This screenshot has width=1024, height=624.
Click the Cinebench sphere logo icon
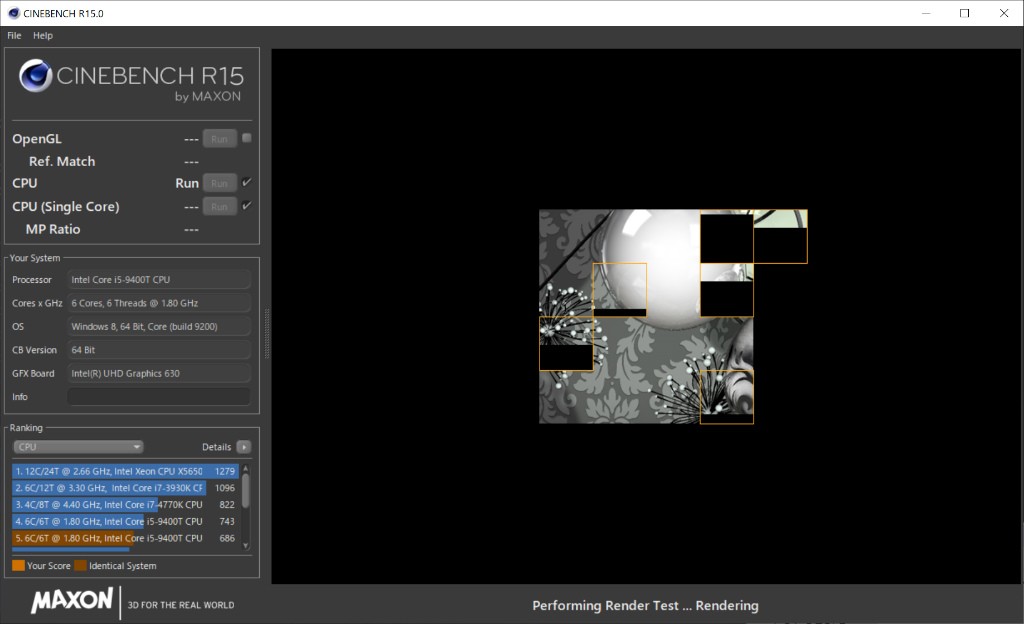(x=36, y=76)
